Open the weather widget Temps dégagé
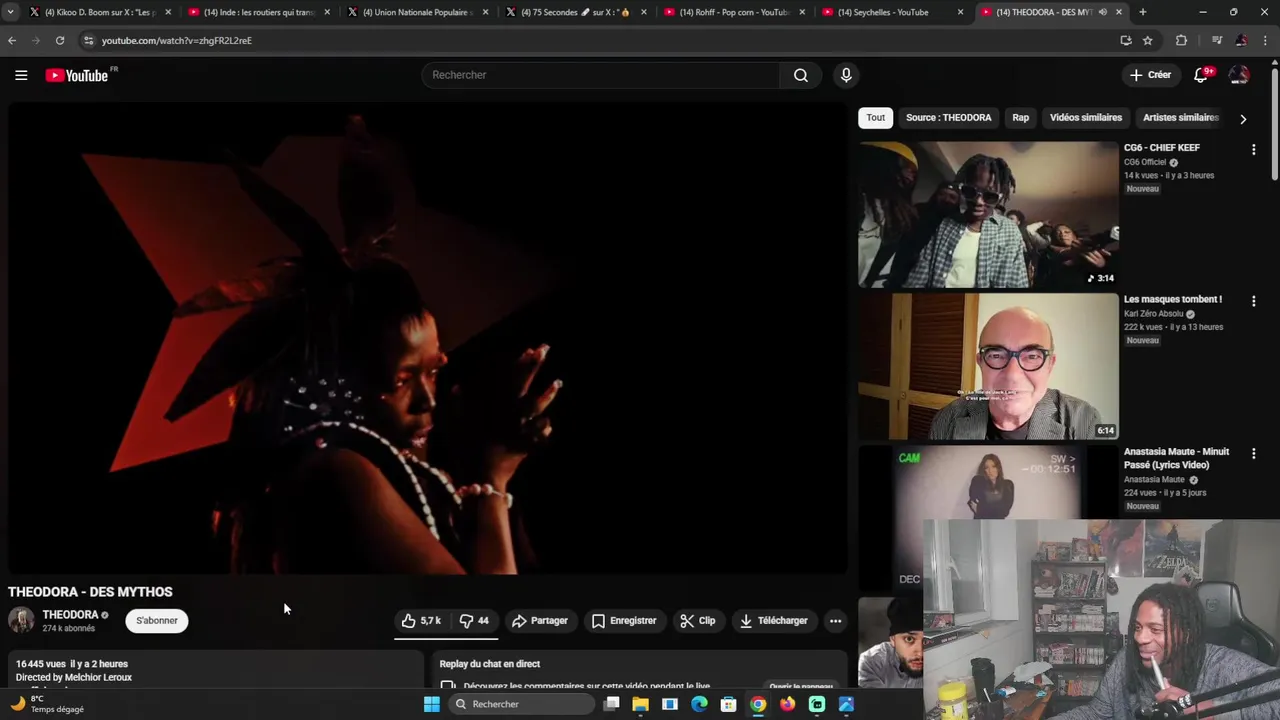 pos(48,704)
